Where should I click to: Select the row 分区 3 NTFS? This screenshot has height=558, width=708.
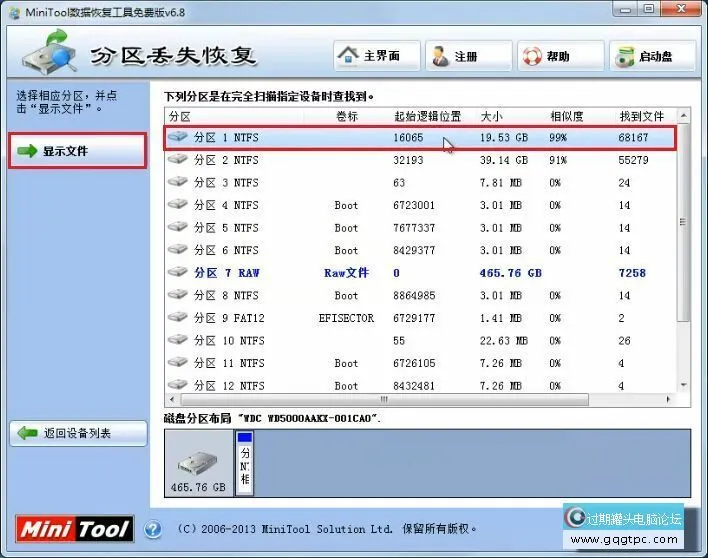click(x=420, y=182)
